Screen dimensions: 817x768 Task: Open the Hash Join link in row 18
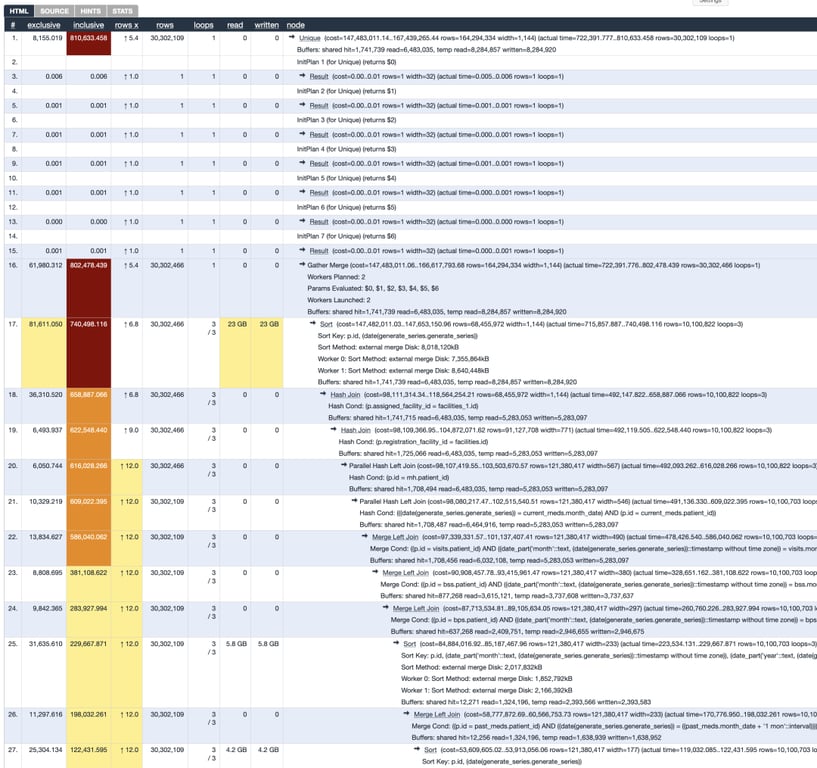(345, 395)
